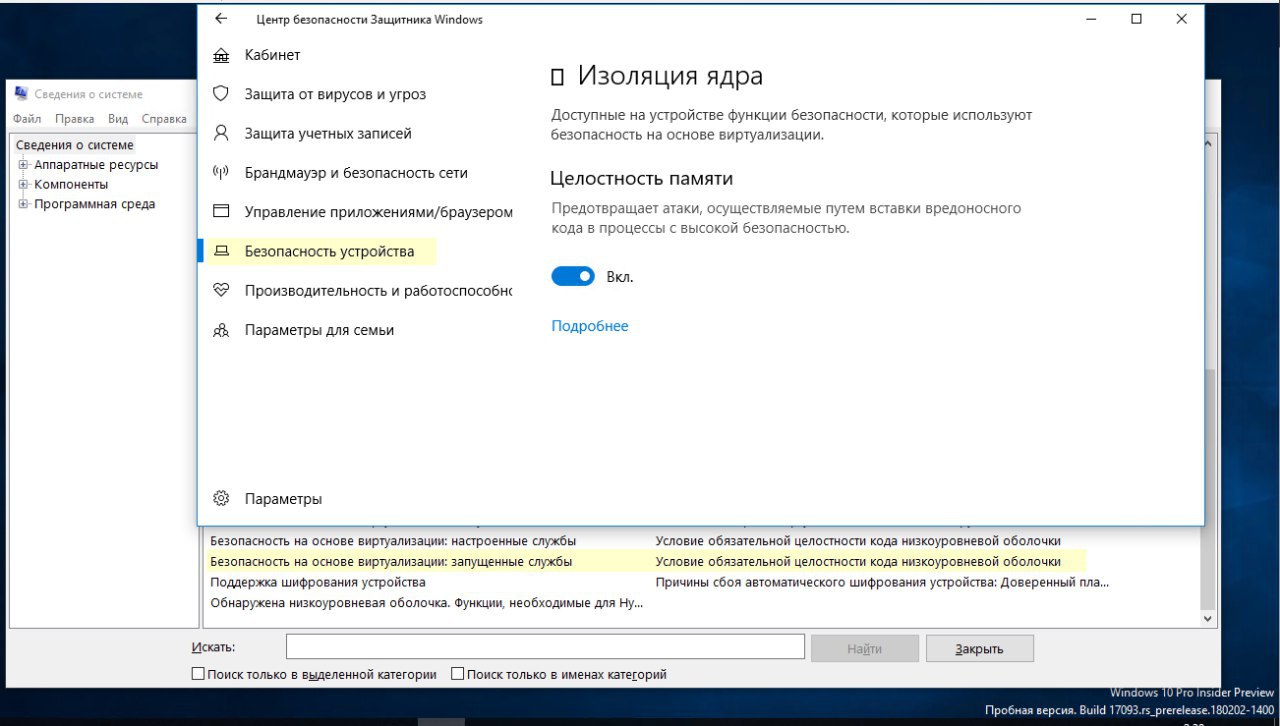The height and width of the screenshot is (726, 1280).
Task: Click the laptop icon for device security
Action: coord(222,251)
